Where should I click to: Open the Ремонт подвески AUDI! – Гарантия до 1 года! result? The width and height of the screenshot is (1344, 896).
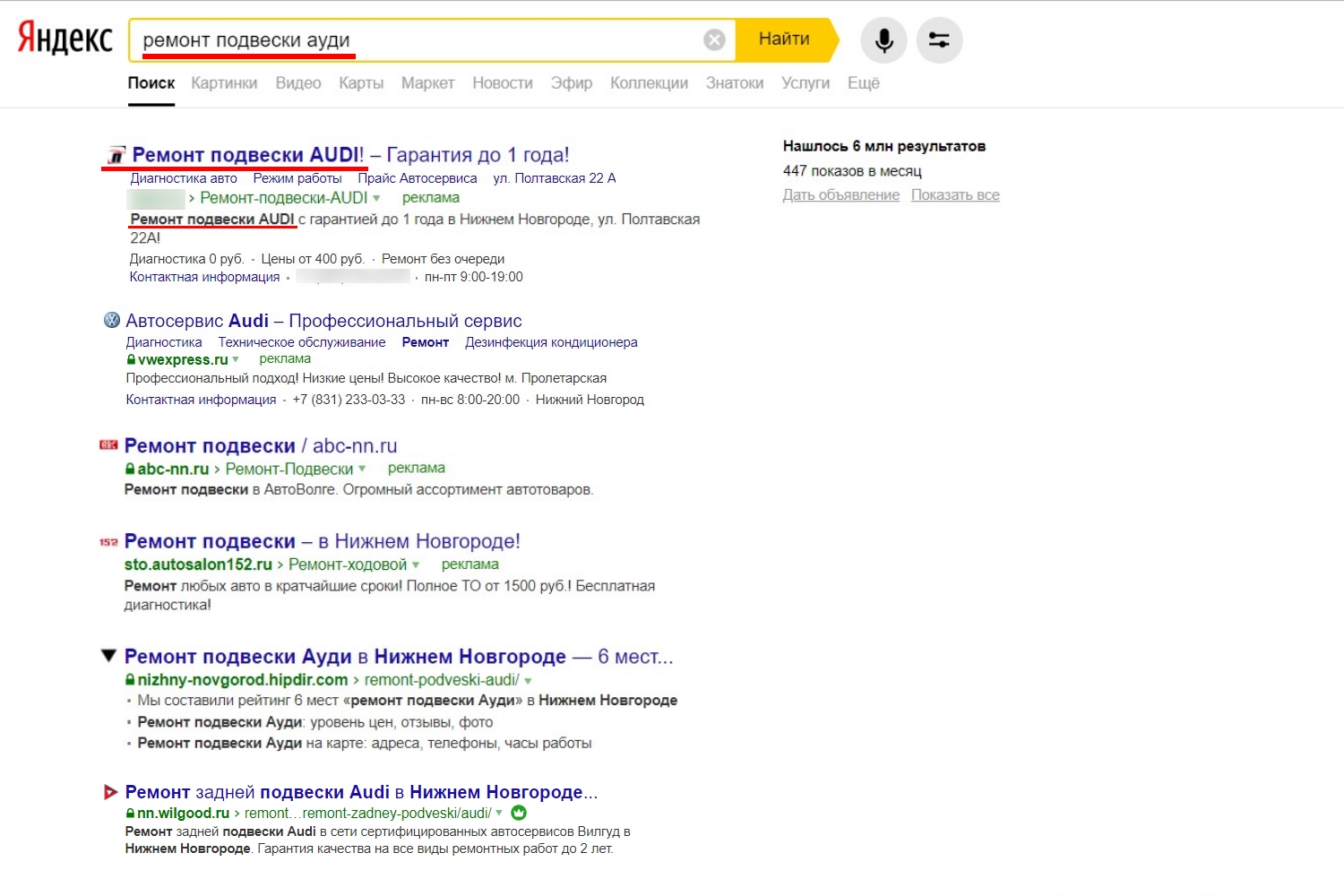click(350, 155)
